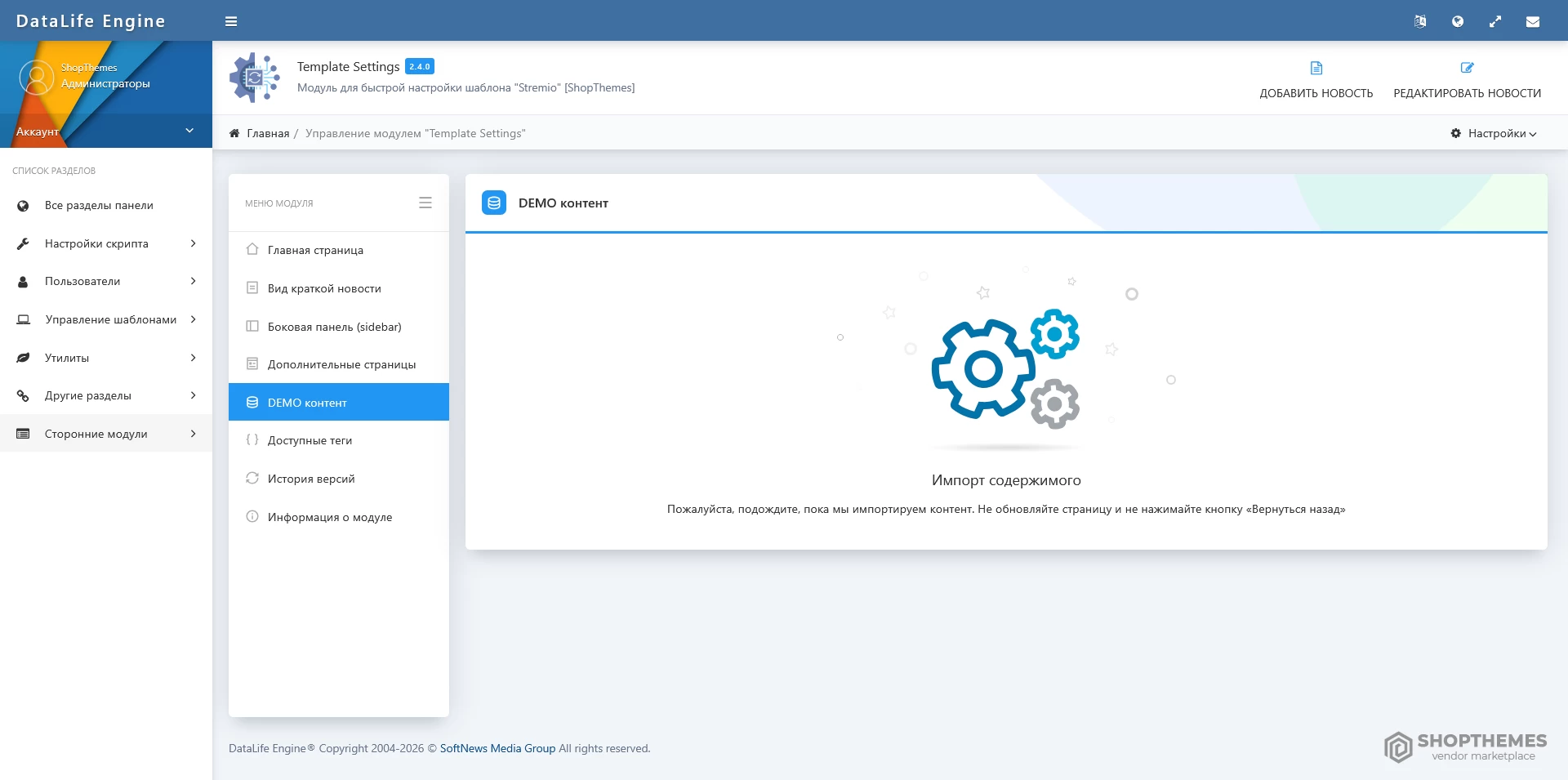1568x780 pixels.
Task: Click the home icon in breadcrumb
Action: 234,133
